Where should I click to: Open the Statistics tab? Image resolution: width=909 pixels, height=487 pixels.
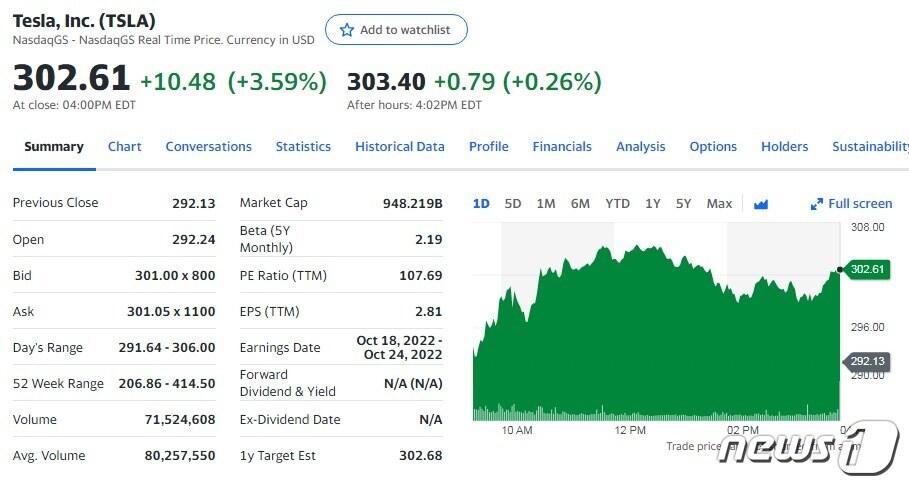[x=303, y=147]
